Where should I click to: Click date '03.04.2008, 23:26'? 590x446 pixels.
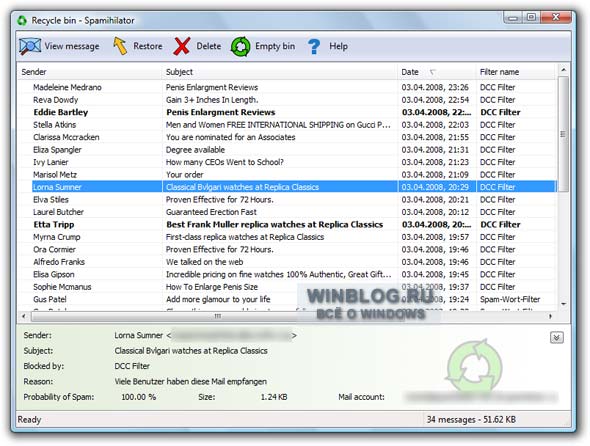click(x=435, y=87)
